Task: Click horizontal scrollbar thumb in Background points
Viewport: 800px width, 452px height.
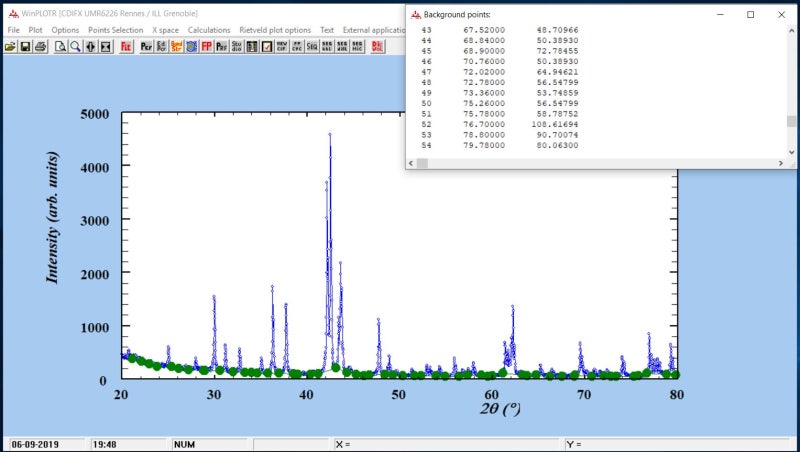Action: pos(422,163)
